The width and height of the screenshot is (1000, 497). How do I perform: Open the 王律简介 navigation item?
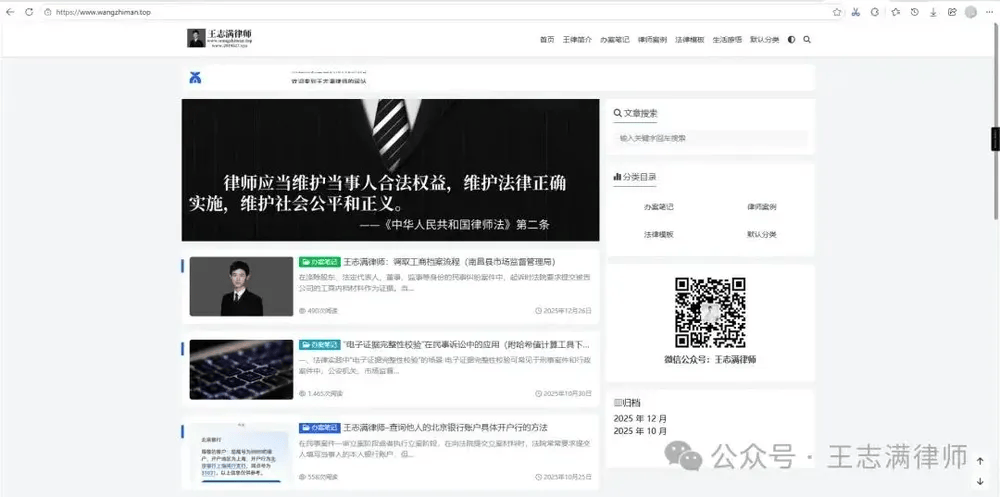pyautogui.click(x=577, y=40)
